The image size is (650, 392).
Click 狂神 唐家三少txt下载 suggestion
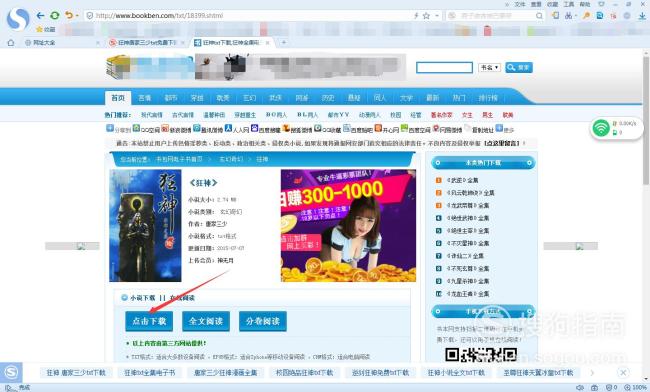(76, 373)
